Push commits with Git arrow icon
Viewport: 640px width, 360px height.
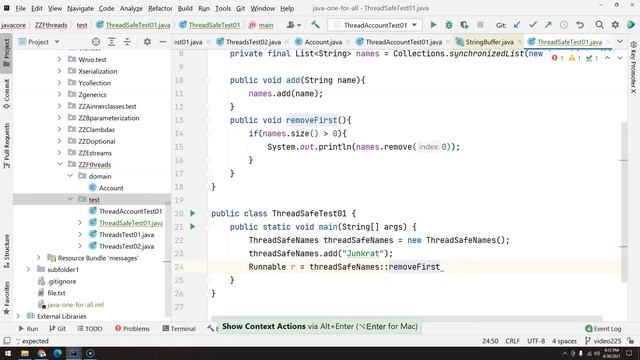tap(548, 25)
